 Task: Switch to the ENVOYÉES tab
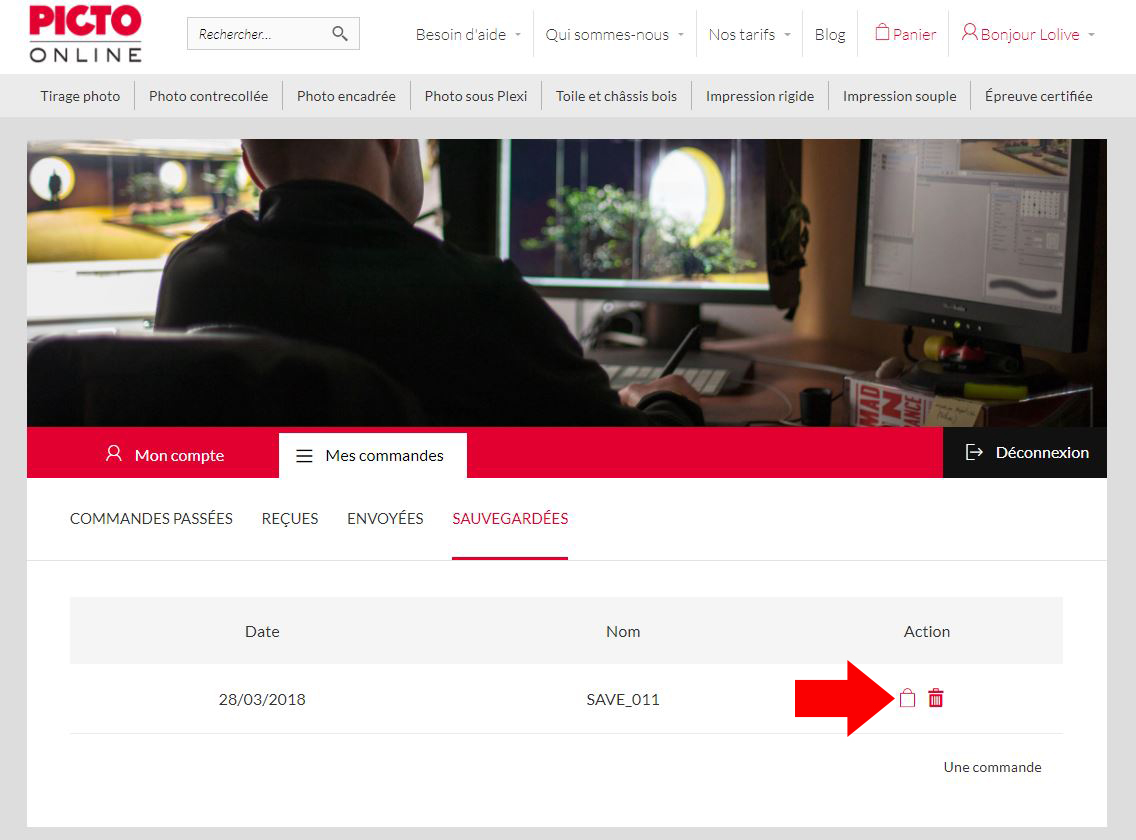tap(384, 518)
